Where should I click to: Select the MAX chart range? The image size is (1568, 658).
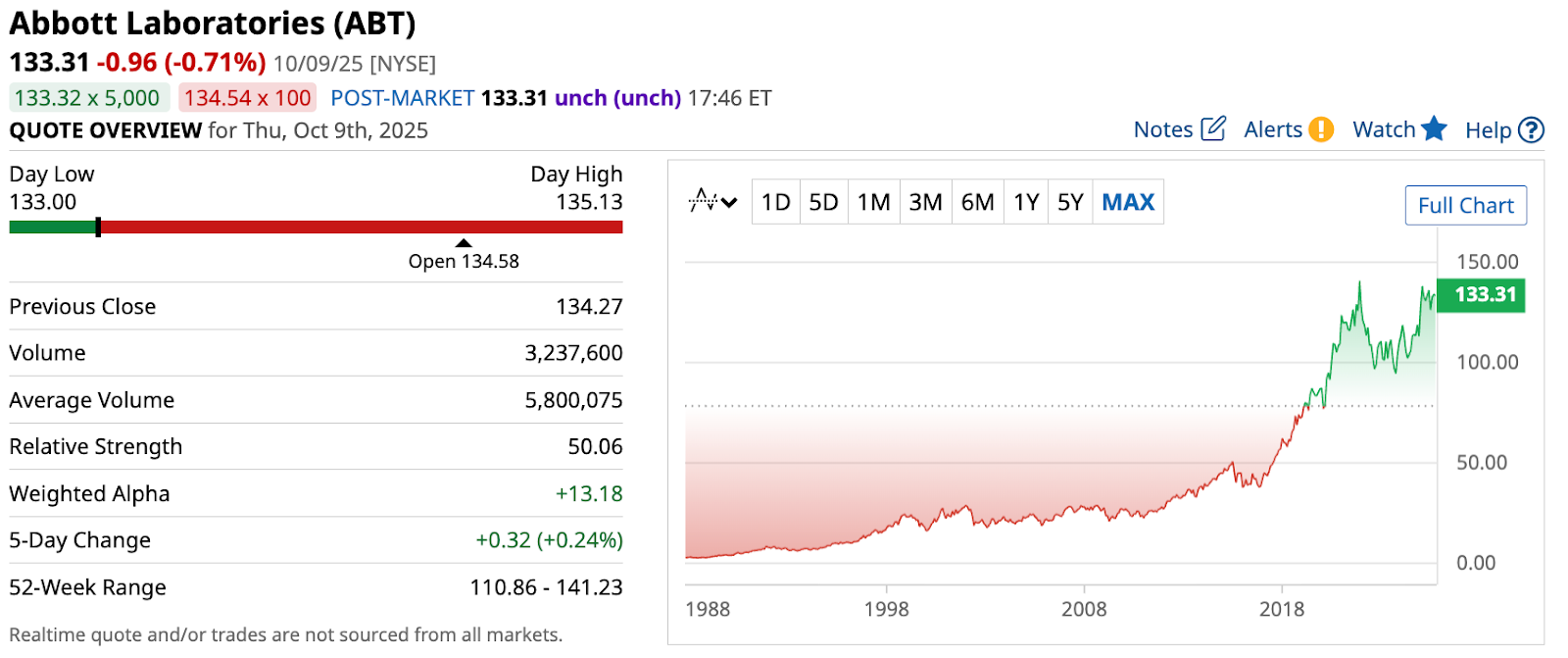pyautogui.click(x=1128, y=202)
